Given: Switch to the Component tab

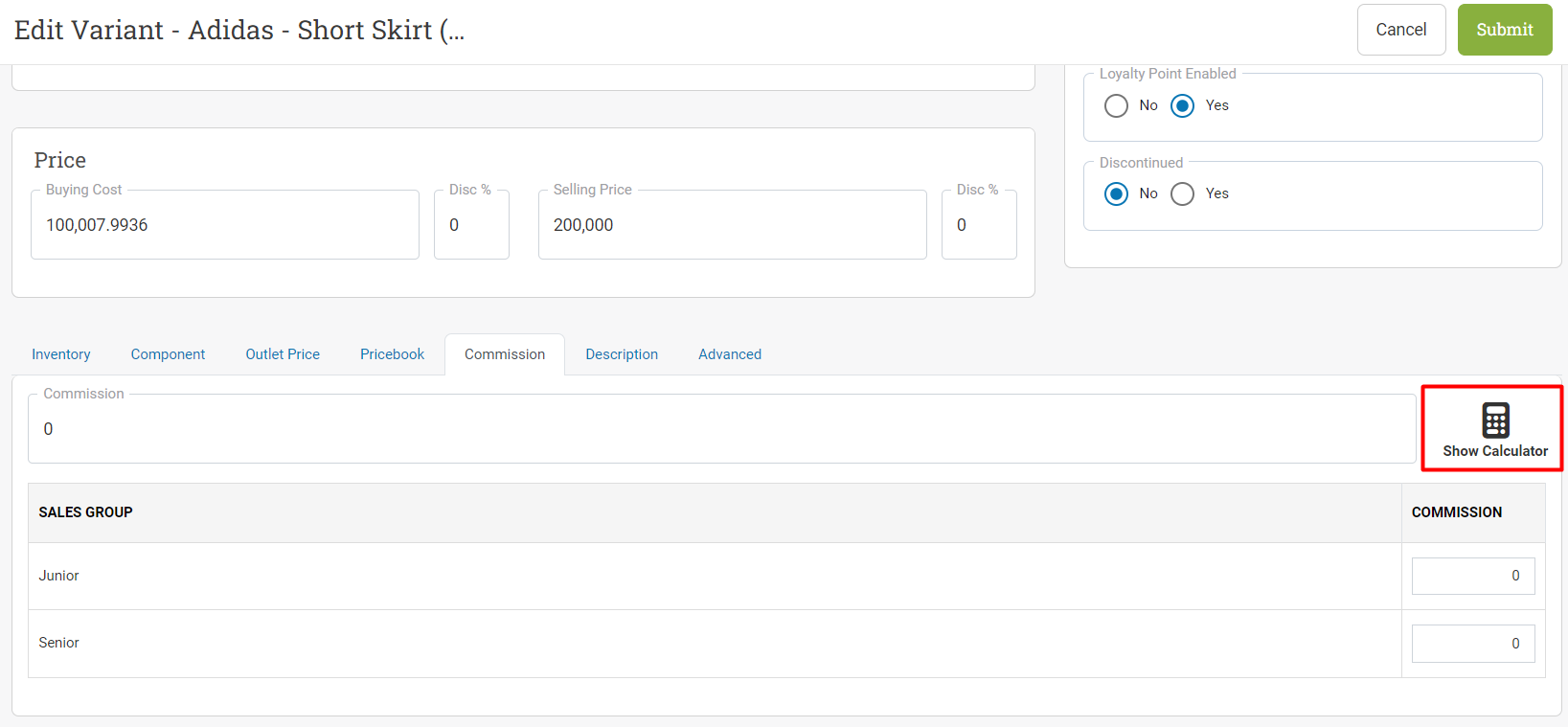Looking at the screenshot, I should pos(168,354).
